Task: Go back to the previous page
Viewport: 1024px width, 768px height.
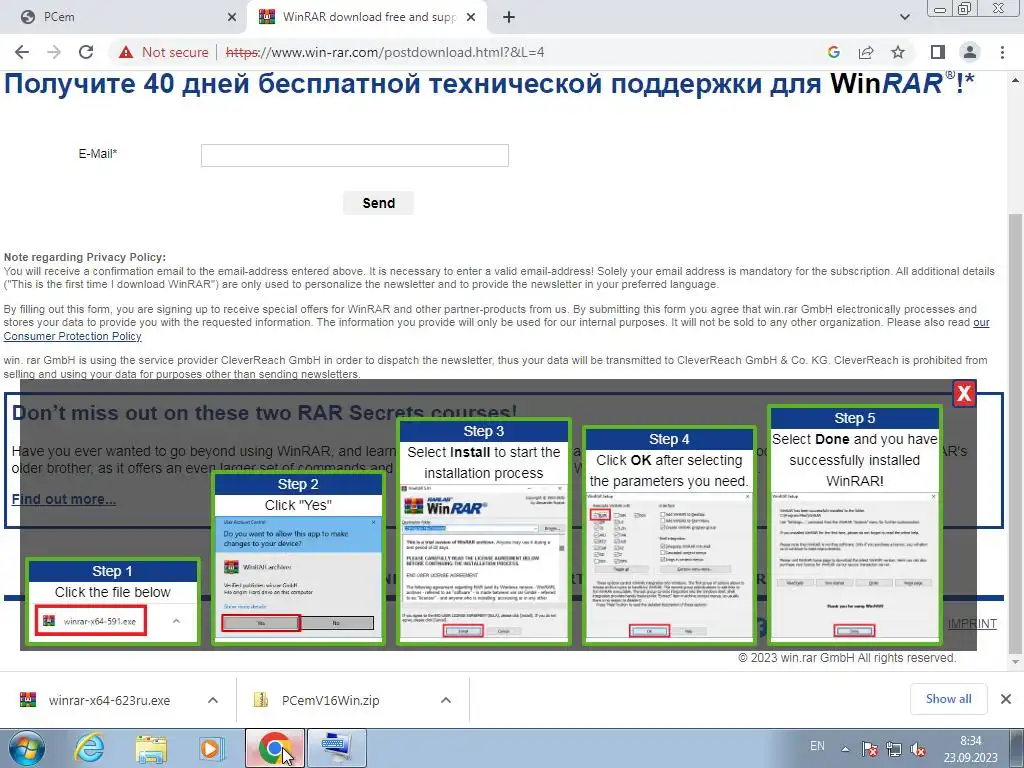Action: [22, 52]
